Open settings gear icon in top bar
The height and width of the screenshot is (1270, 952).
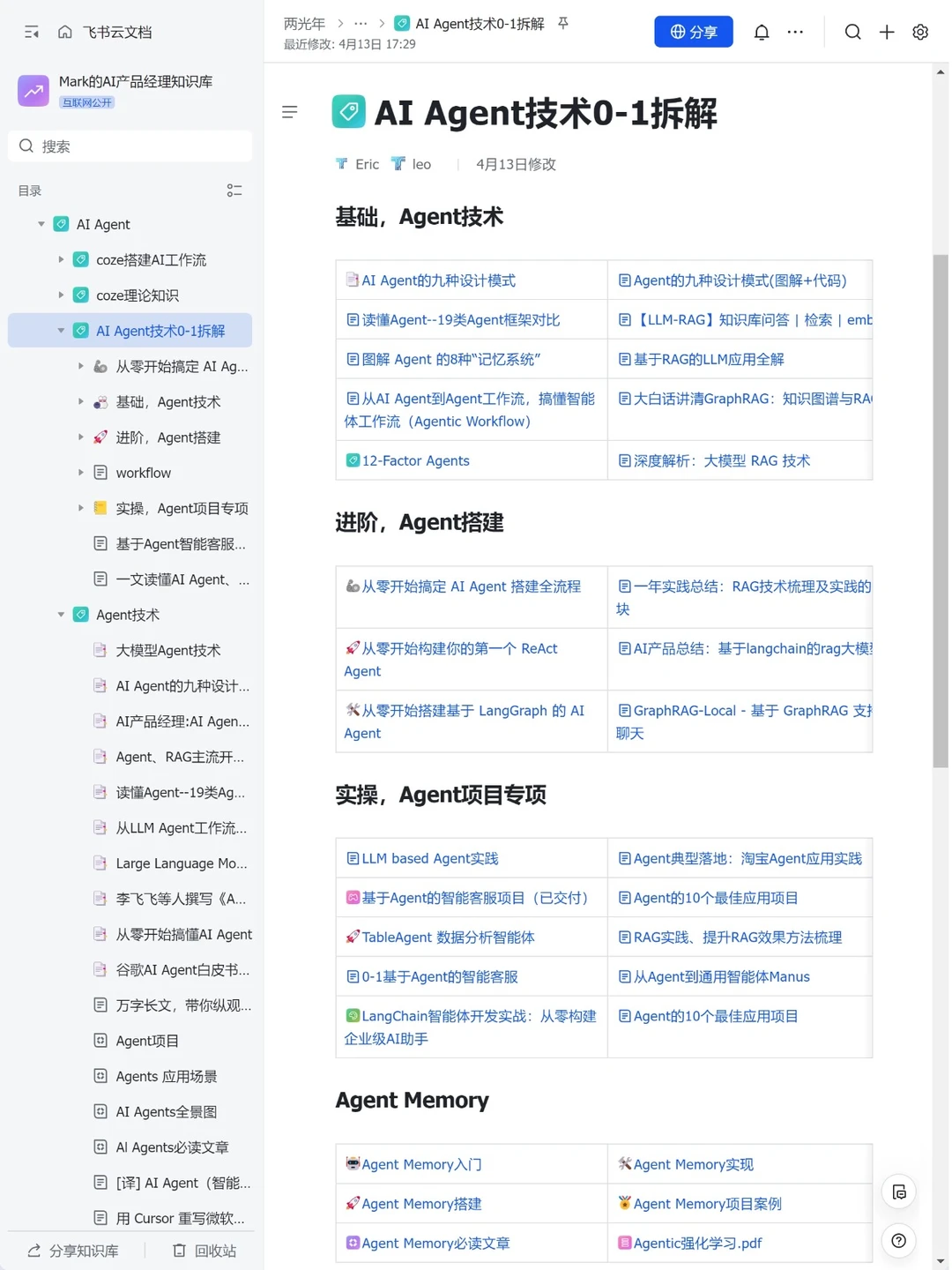point(920,32)
